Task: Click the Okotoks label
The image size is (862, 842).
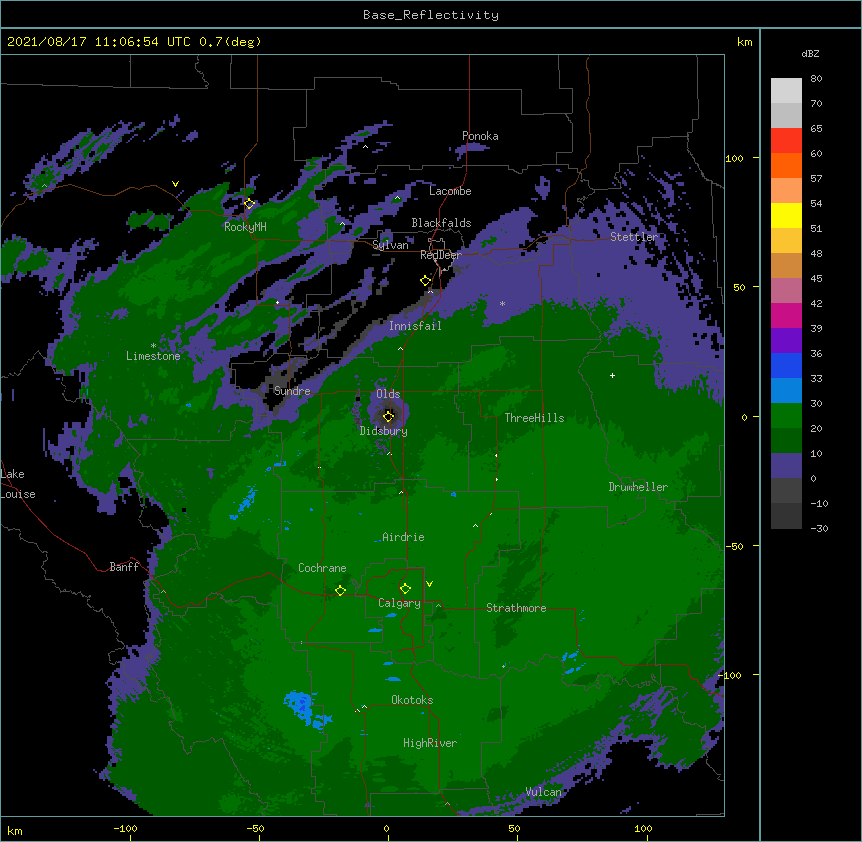Action: [x=412, y=700]
